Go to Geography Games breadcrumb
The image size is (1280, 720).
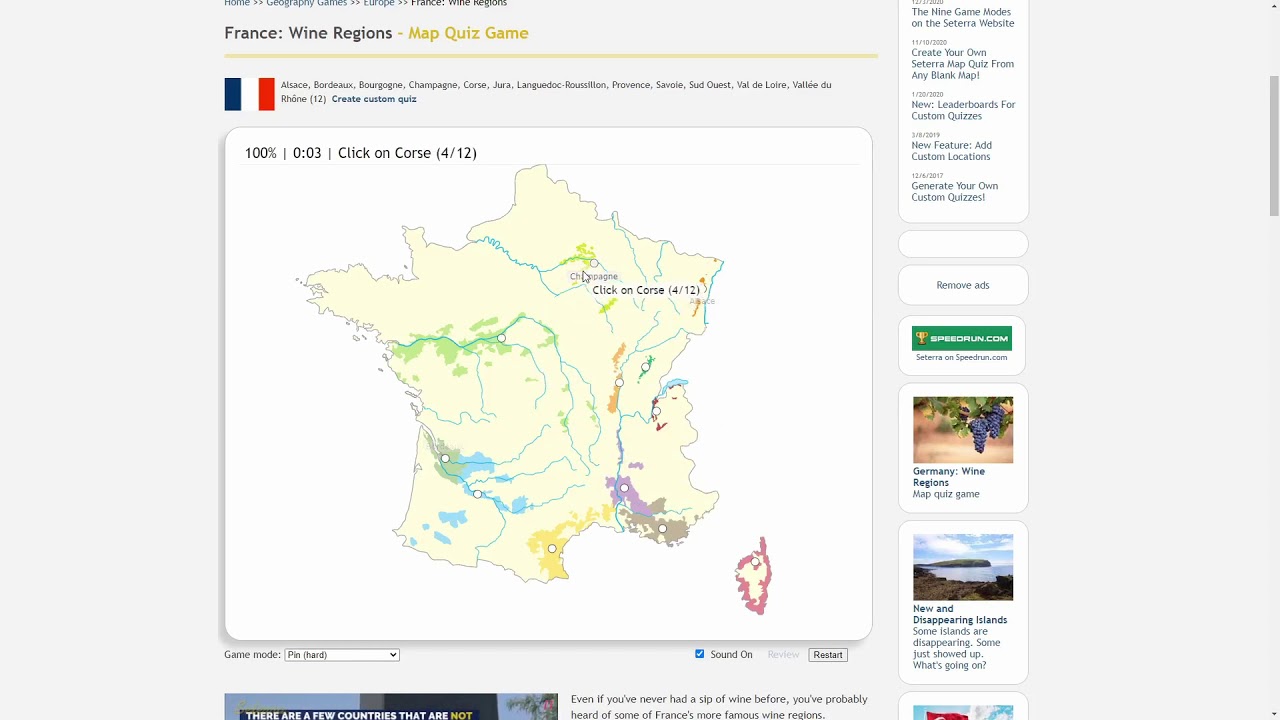pyautogui.click(x=306, y=4)
